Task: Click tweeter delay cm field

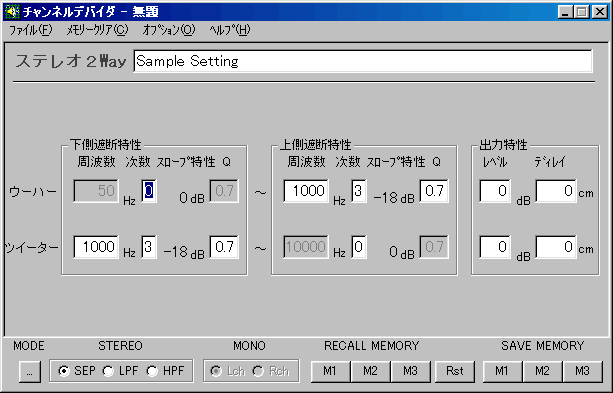Action: 556,247
